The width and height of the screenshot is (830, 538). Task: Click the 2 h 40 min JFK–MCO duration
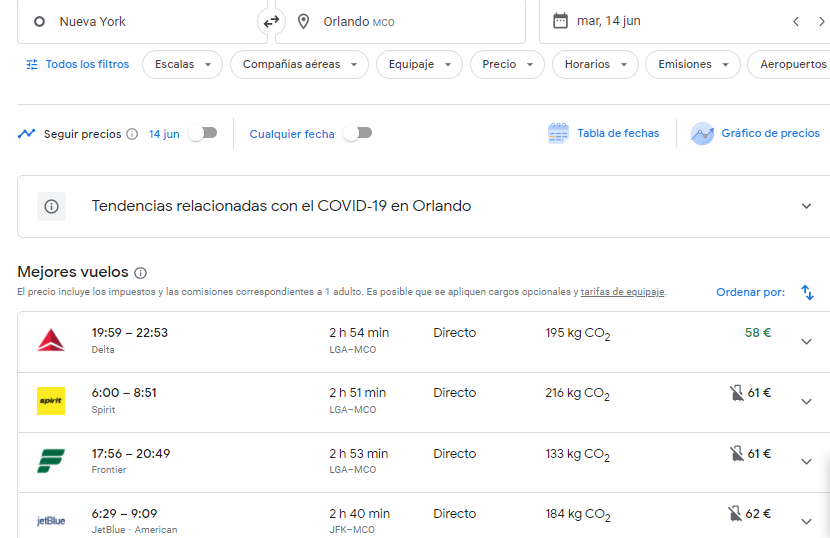tap(359, 514)
